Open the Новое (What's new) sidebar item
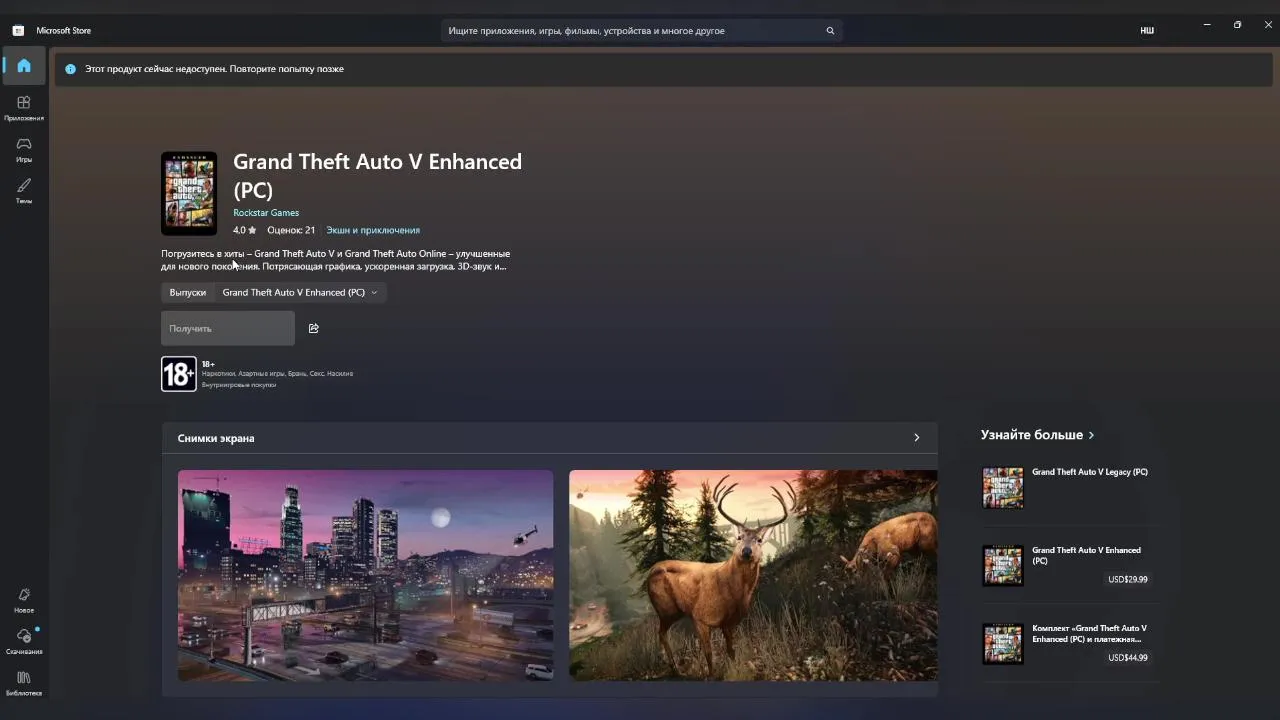Viewport: 1280px width, 720px height. [x=24, y=600]
